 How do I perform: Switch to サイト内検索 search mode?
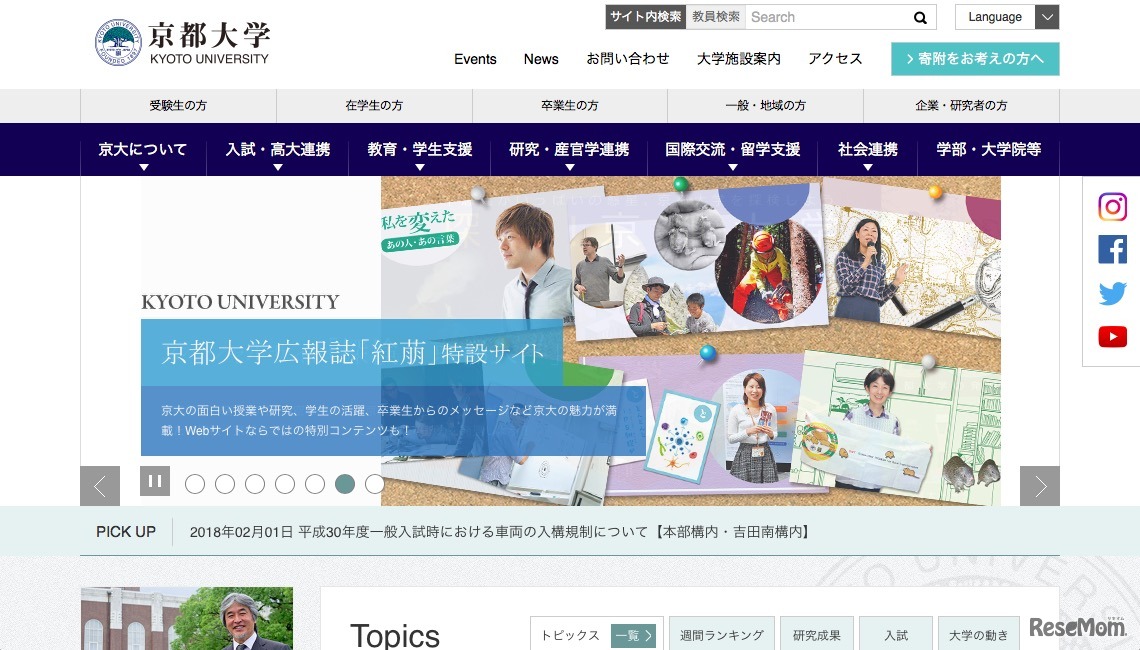[646, 17]
